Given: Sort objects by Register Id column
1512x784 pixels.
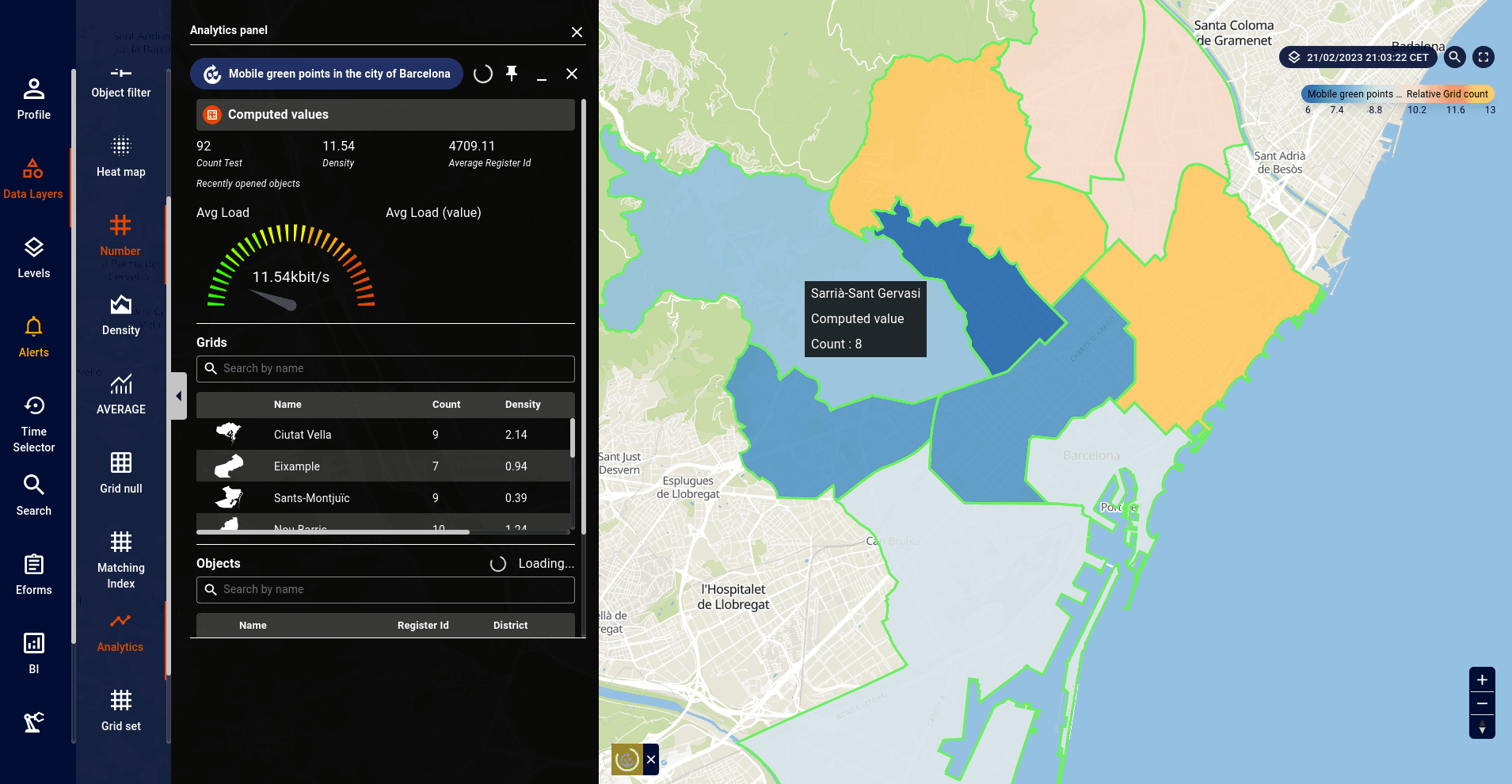Looking at the screenshot, I should click(423, 626).
